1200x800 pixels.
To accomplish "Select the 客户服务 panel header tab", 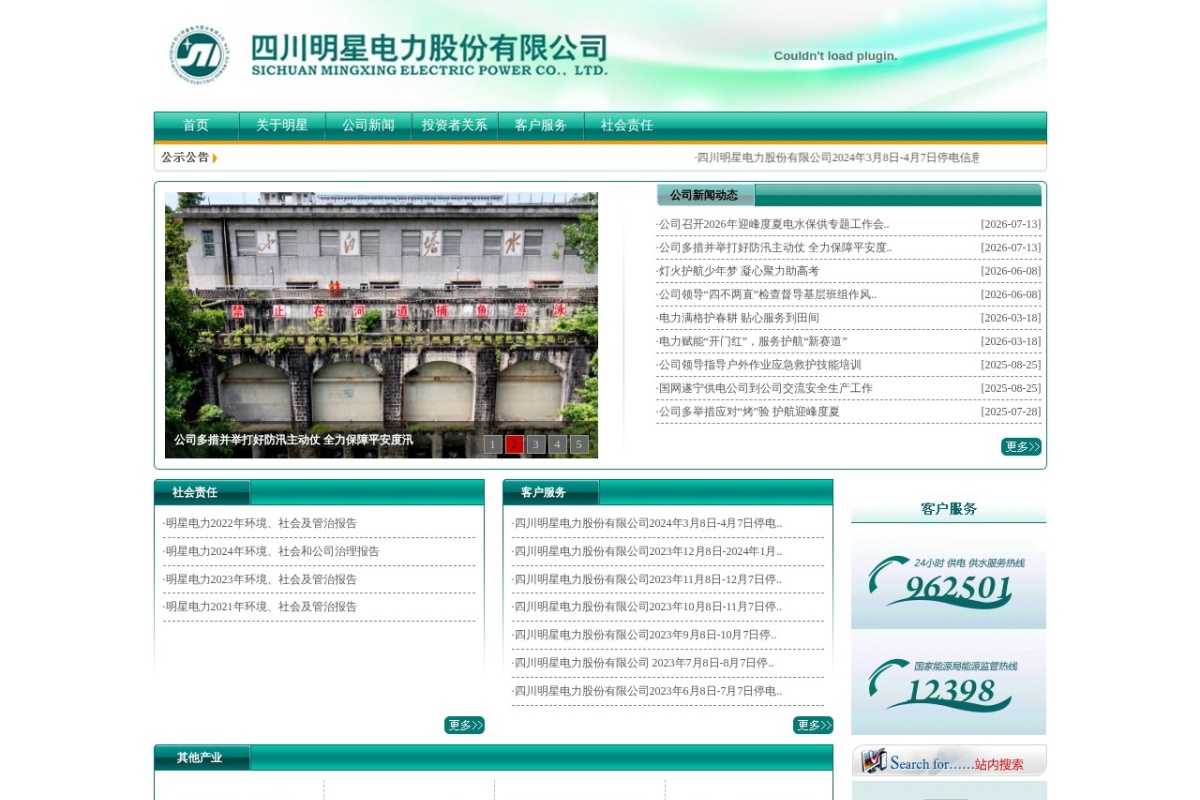I will click(551, 492).
